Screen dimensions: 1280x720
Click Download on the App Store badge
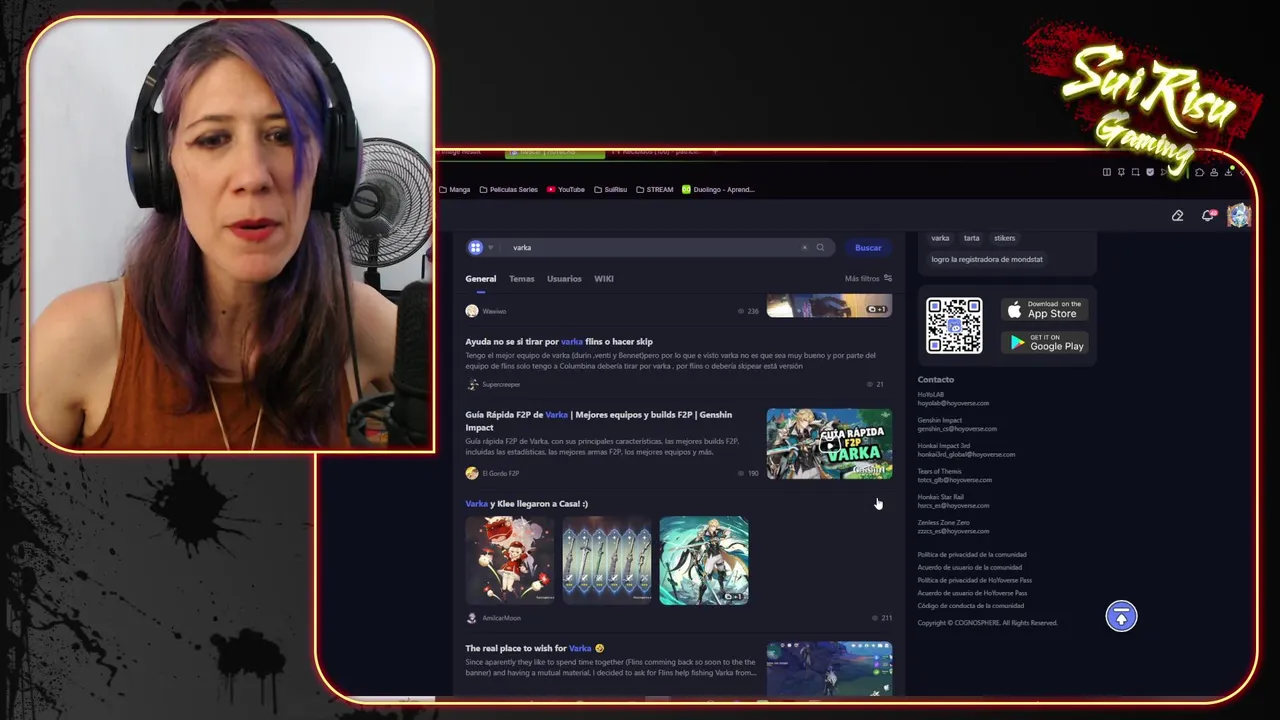coord(1044,310)
